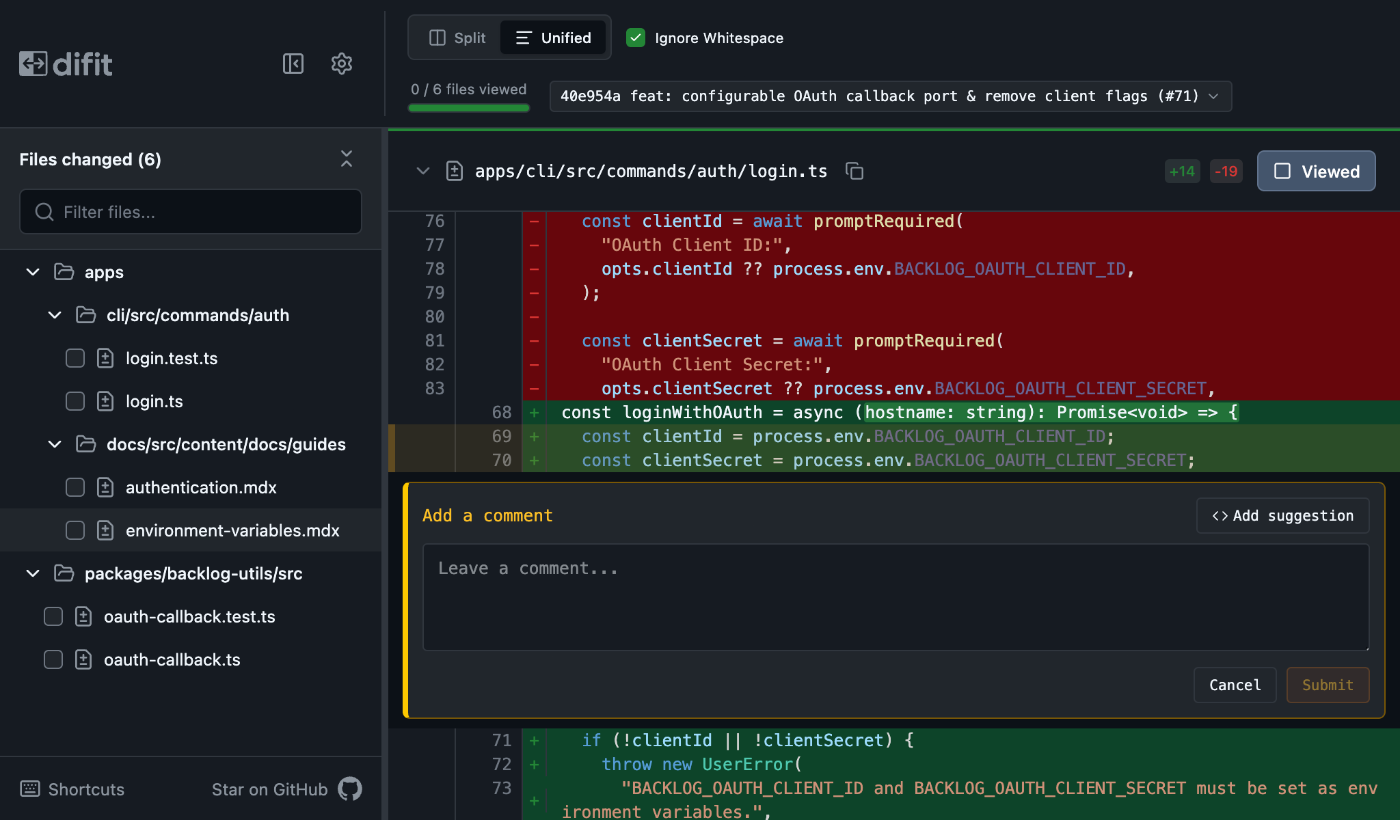Collapse the sidebar panel icon
The width and height of the screenshot is (1400, 820).
293,64
